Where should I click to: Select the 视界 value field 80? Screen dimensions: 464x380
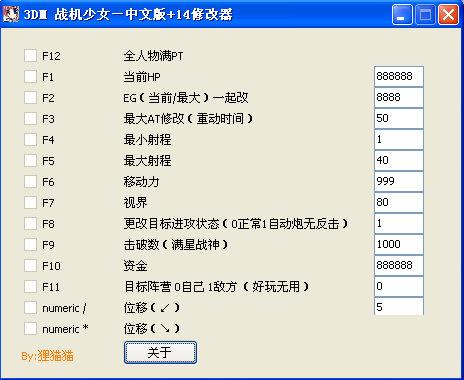click(399, 202)
